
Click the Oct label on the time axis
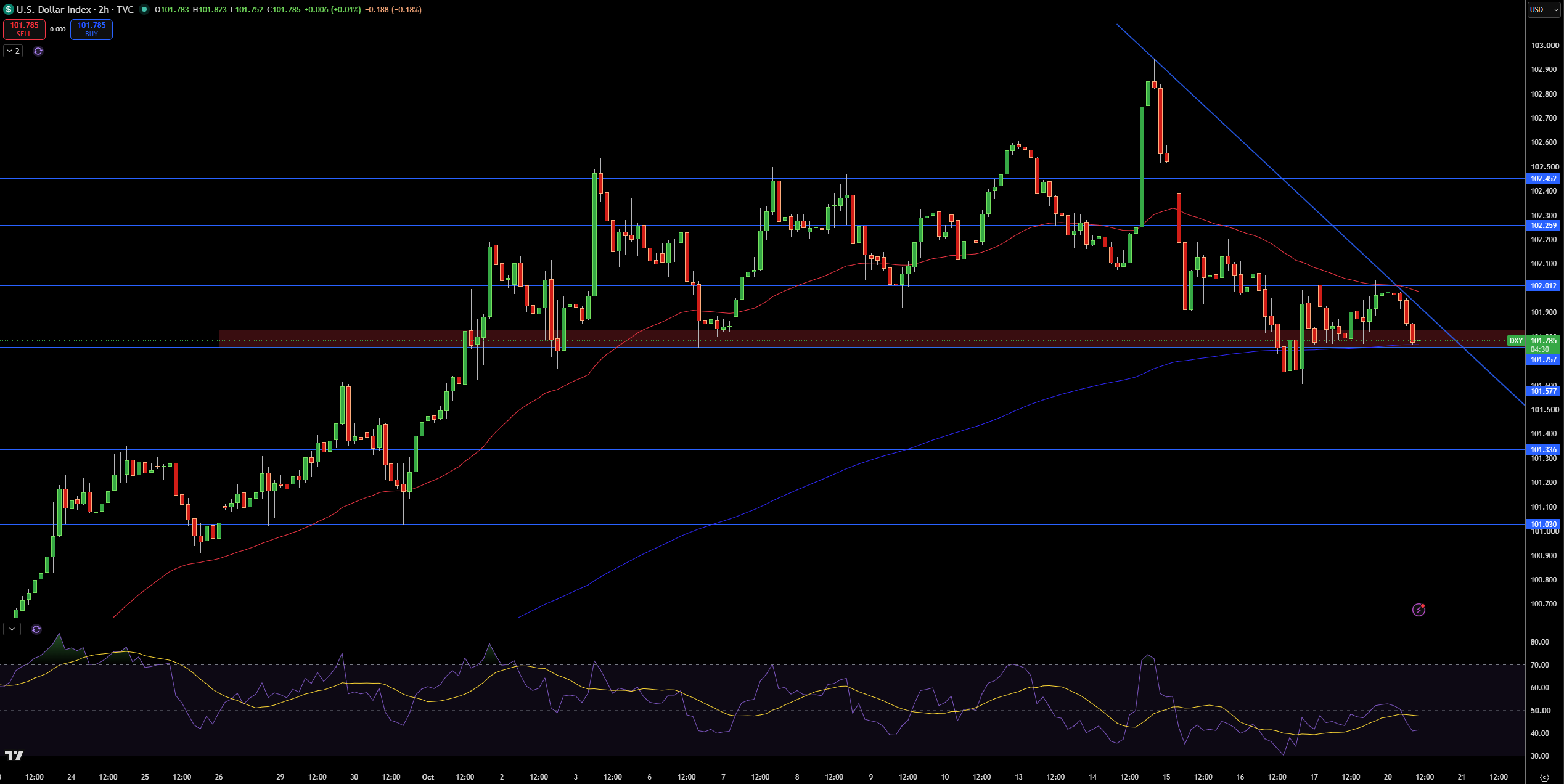coord(428,777)
